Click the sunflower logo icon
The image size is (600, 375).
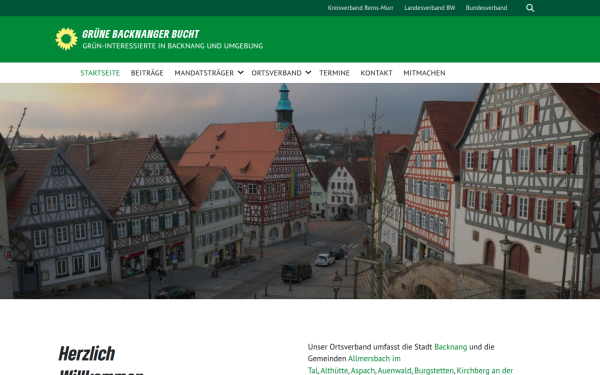(x=67, y=39)
